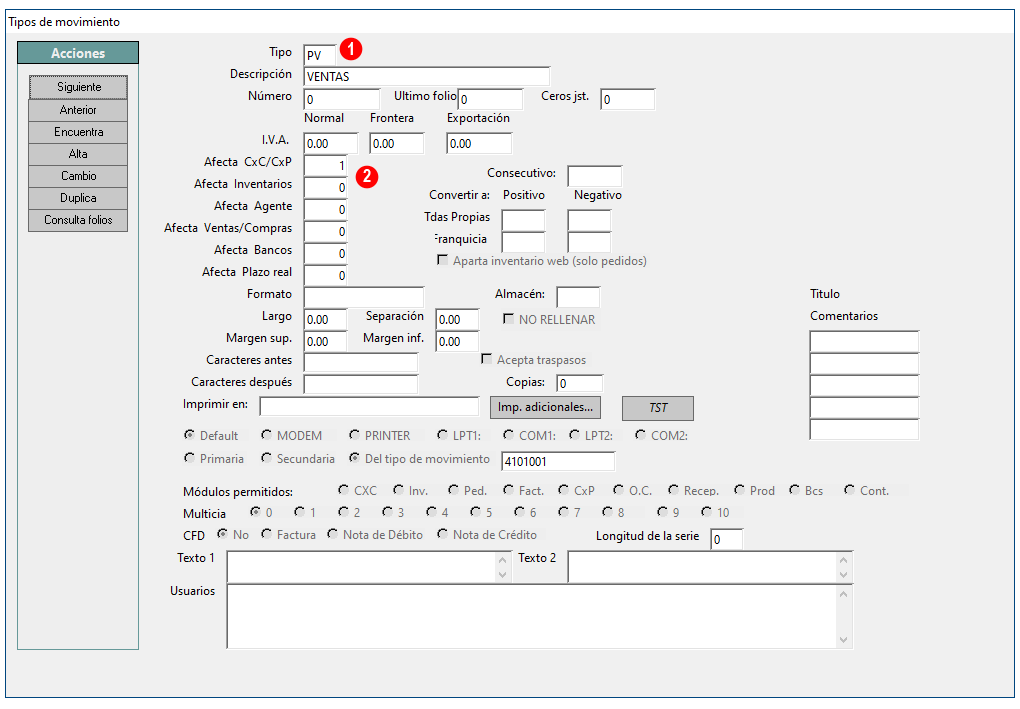1020x709 pixels.
Task: Click the Afecta Agente field
Action: click(325, 210)
